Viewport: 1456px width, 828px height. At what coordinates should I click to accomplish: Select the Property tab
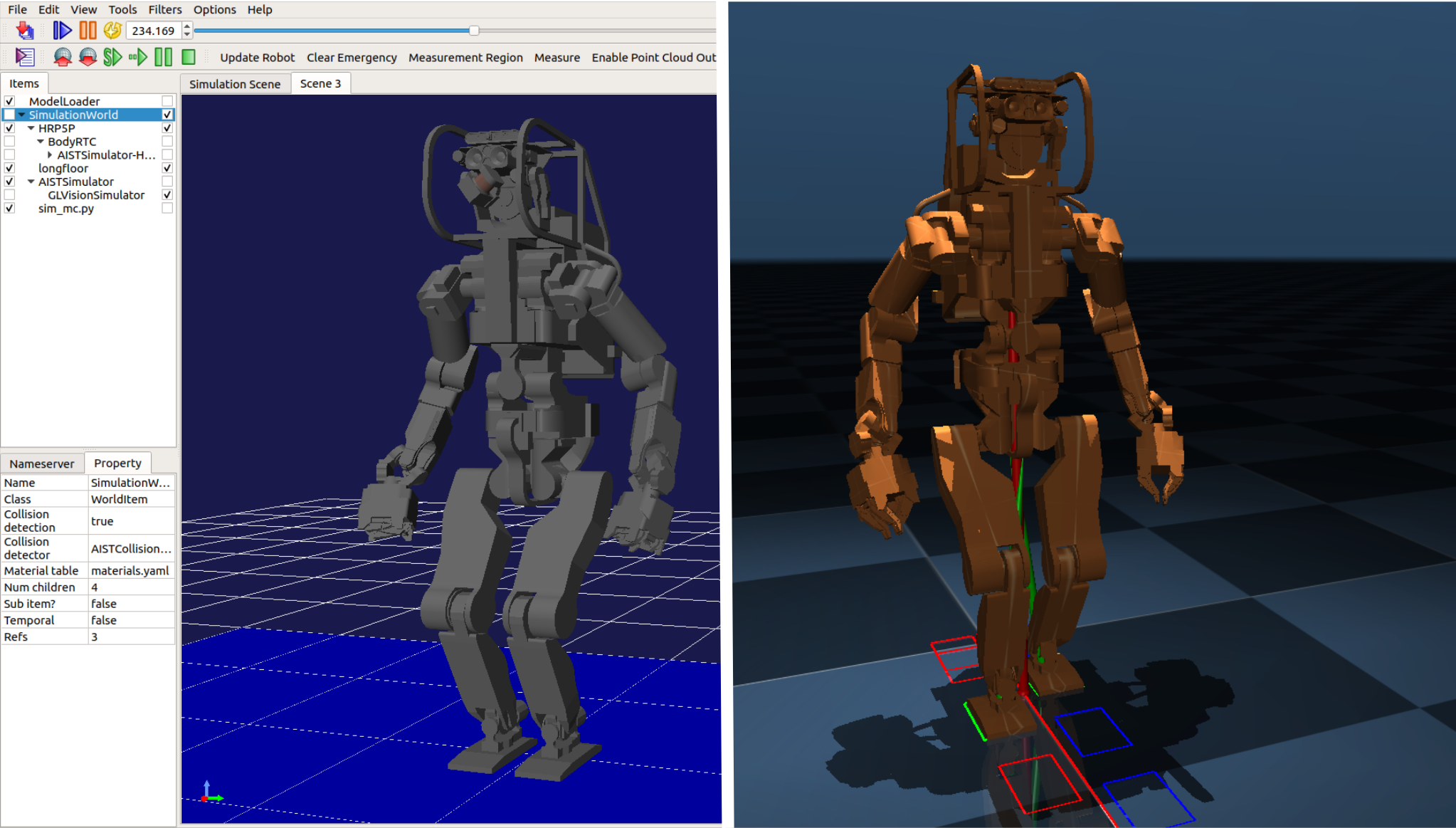click(x=117, y=463)
